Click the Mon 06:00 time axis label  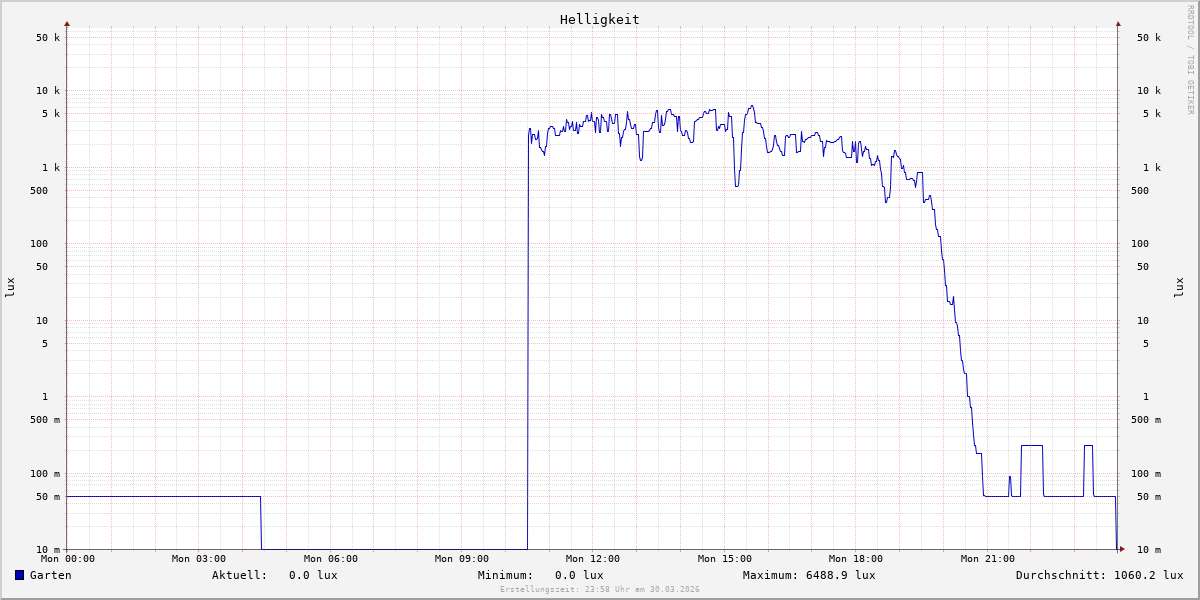click(x=331, y=559)
